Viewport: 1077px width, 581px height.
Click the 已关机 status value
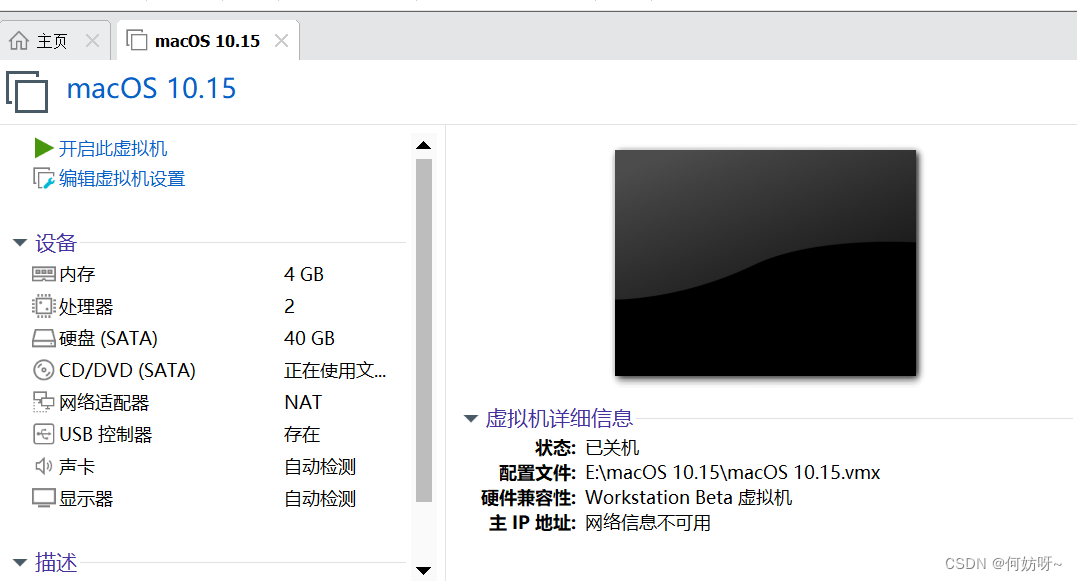[612, 448]
